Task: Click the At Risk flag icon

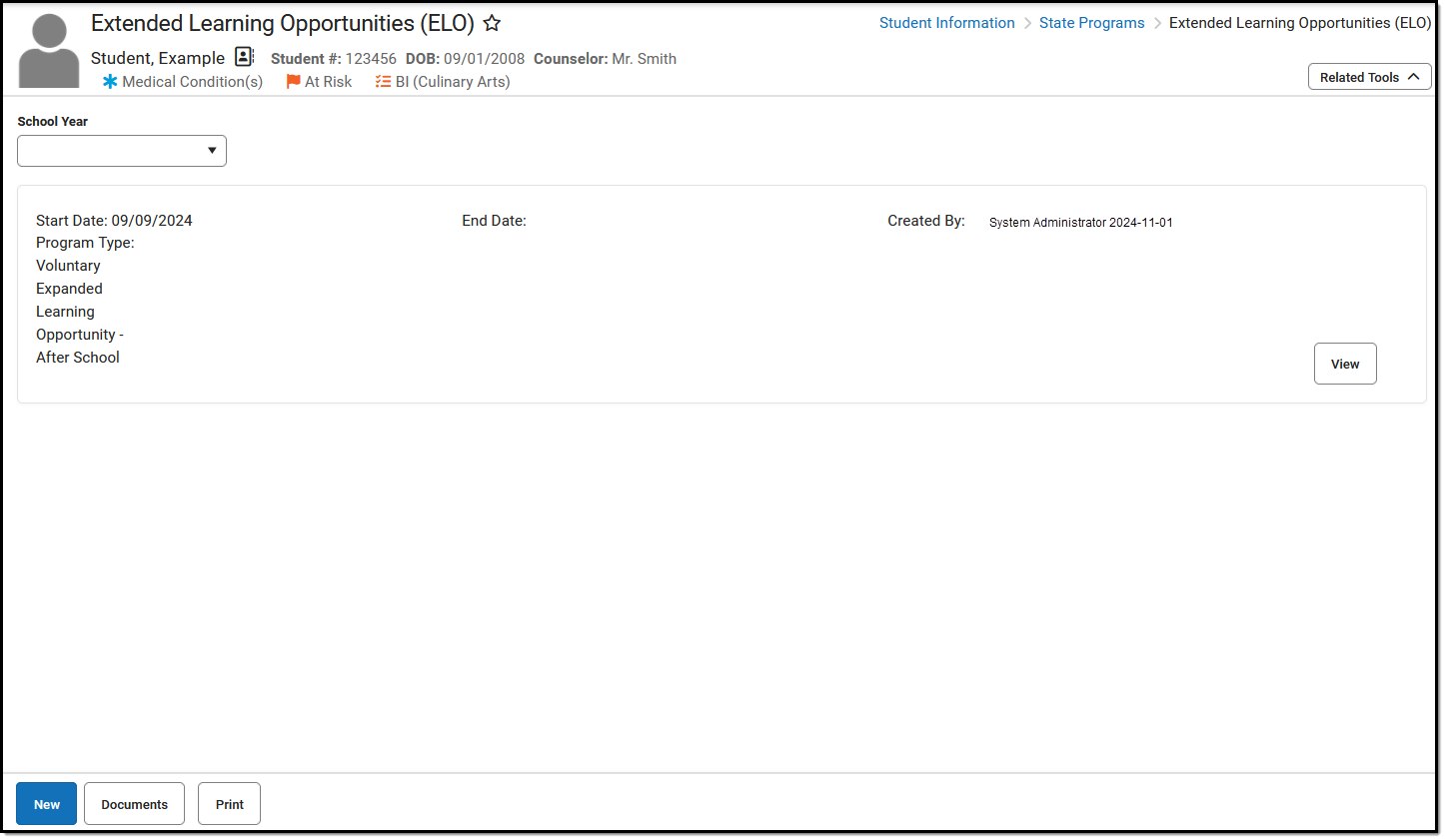Action: (293, 82)
